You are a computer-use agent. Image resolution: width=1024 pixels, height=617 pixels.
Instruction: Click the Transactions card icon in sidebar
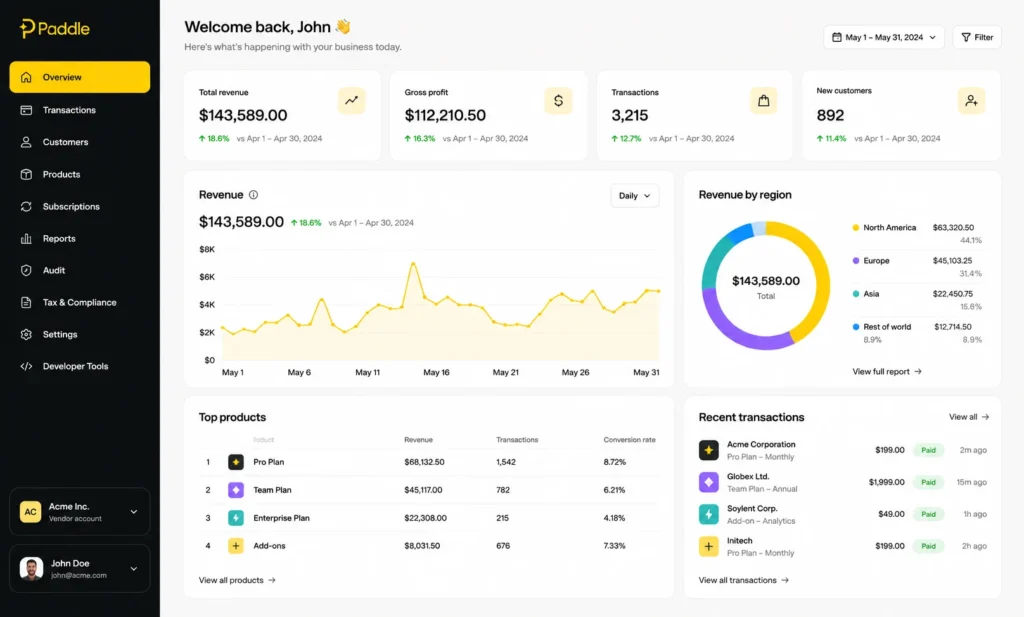26,110
